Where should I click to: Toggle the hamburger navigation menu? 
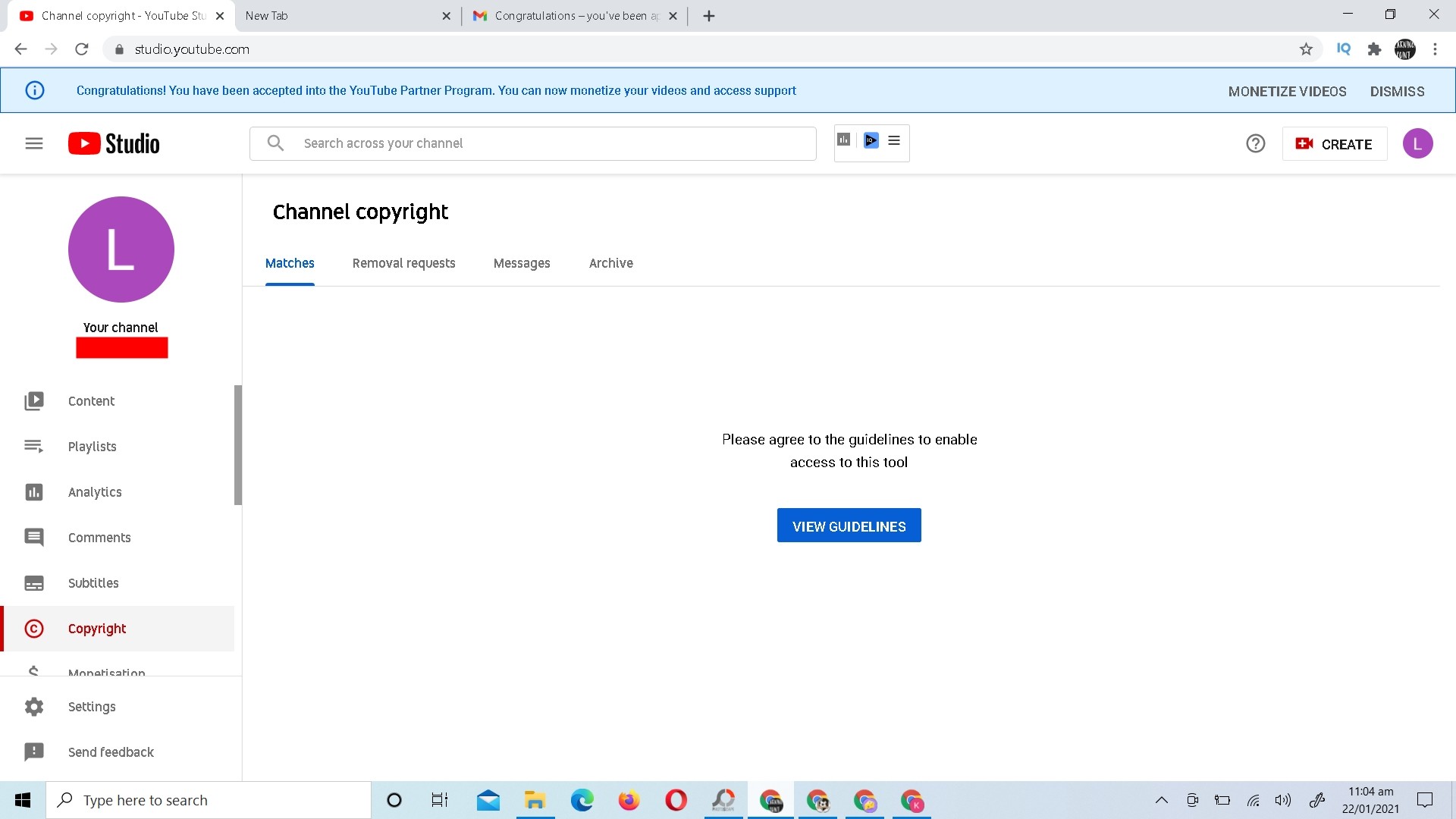pos(34,143)
